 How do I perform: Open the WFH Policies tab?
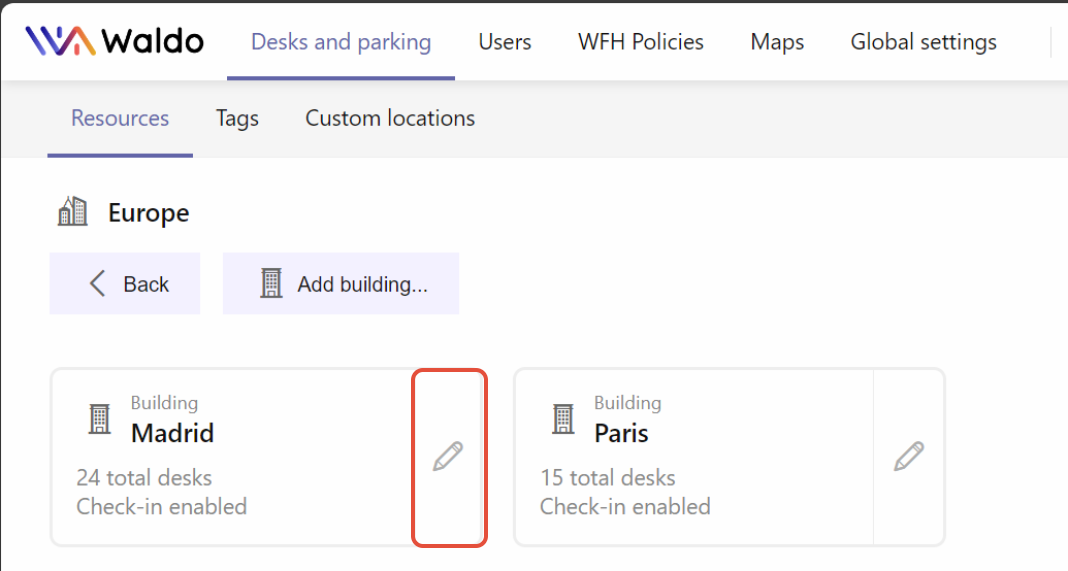(x=641, y=42)
